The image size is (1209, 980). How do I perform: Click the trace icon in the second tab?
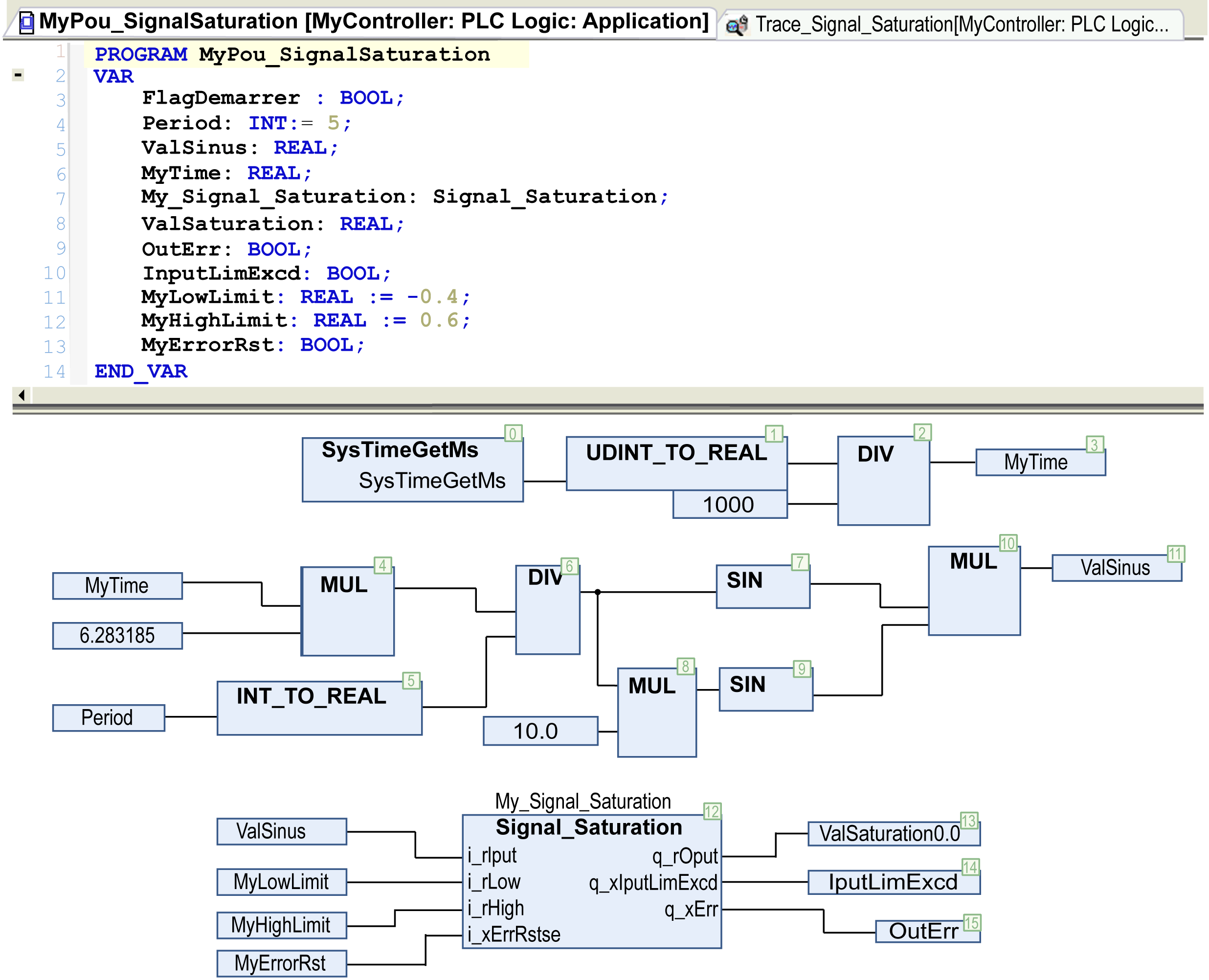736,25
